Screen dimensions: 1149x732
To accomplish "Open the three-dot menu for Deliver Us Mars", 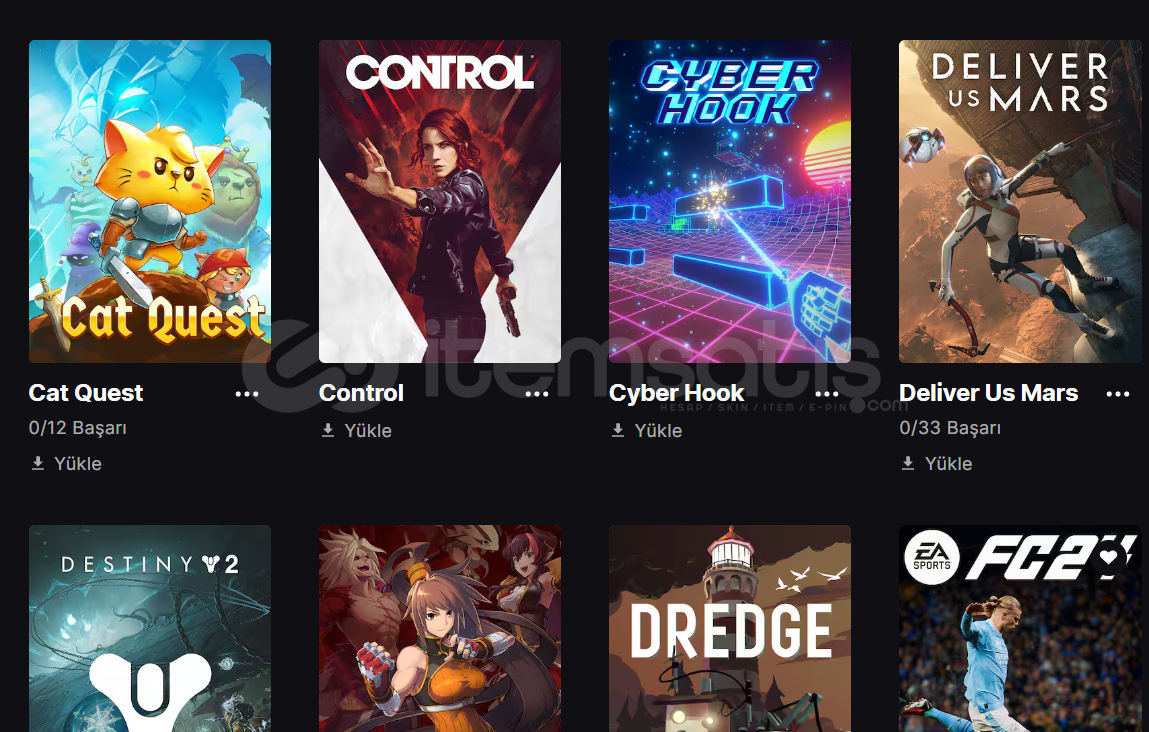I will (x=1117, y=394).
